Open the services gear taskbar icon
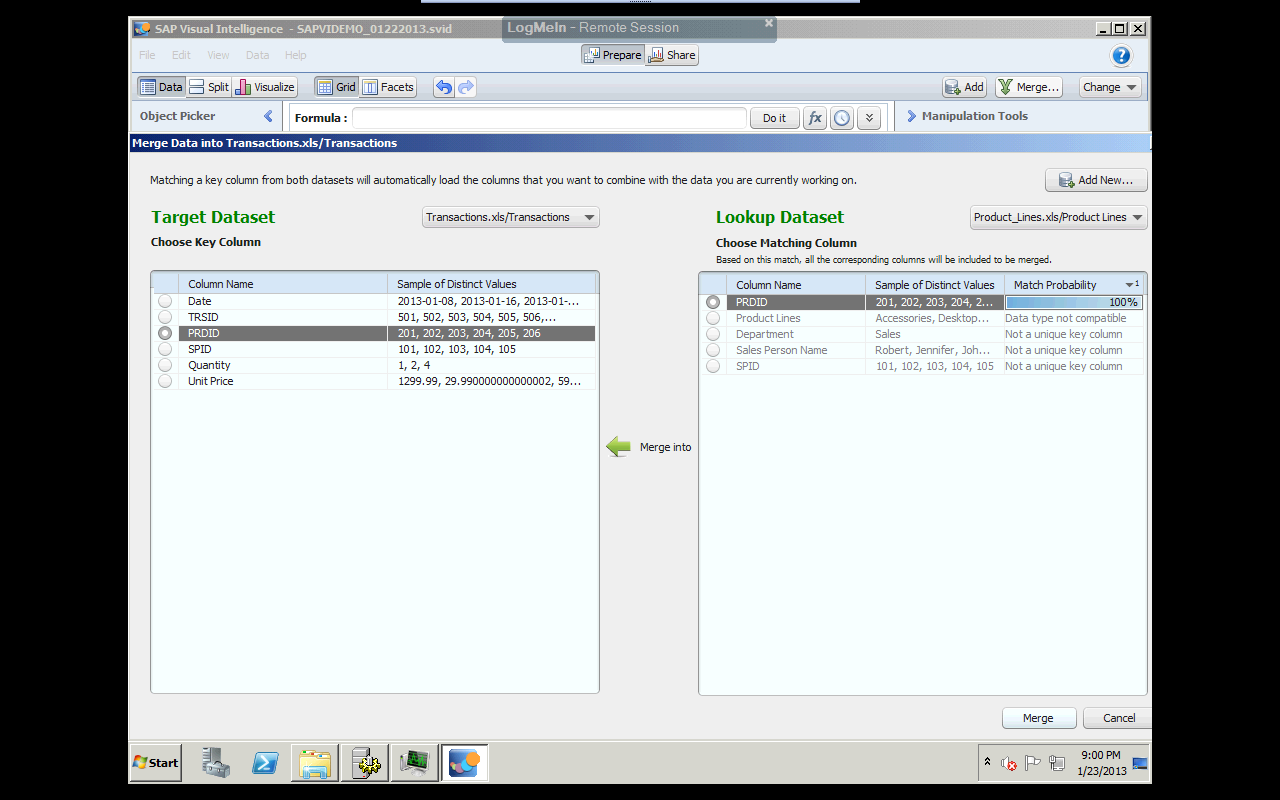The width and height of the screenshot is (1280, 800). coord(364,763)
